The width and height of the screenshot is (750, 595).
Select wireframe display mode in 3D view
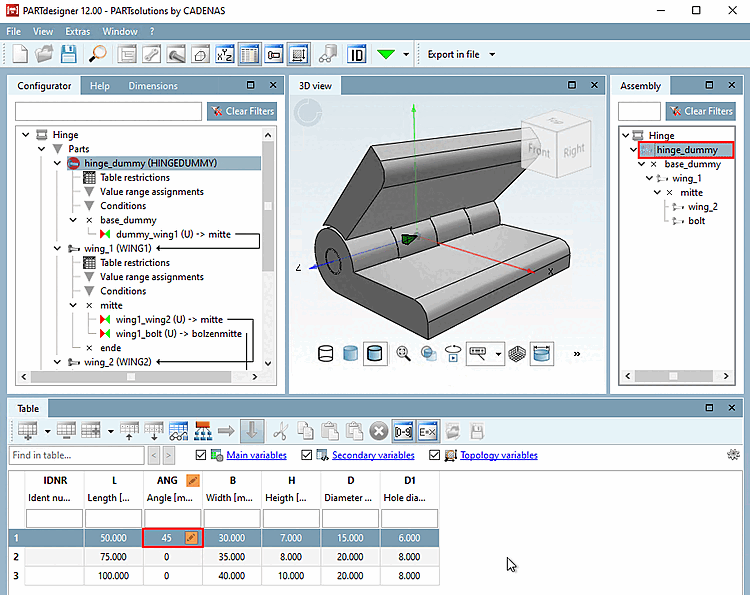coord(325,353)
